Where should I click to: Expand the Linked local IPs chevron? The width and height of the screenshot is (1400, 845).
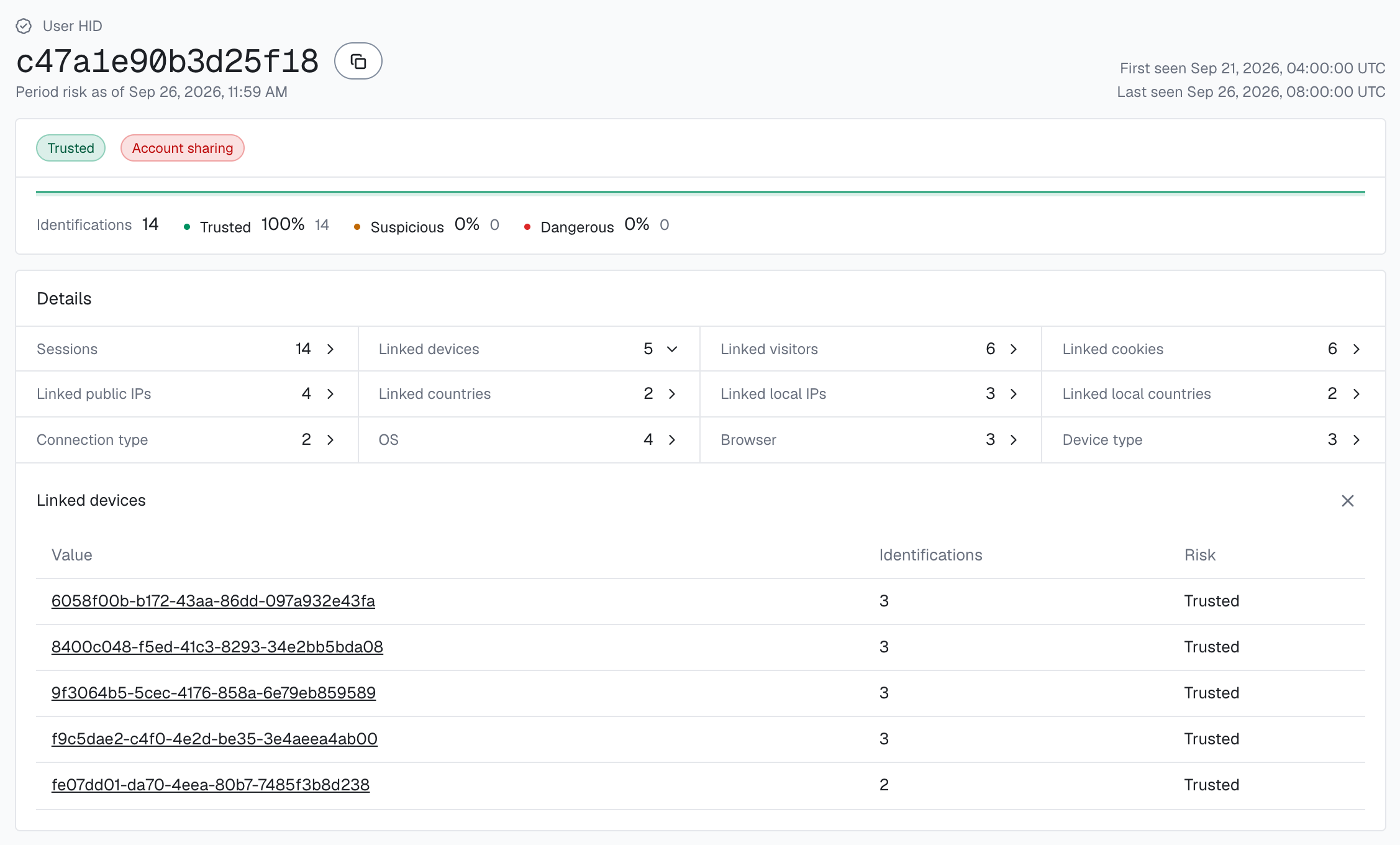coord(1014,394)
